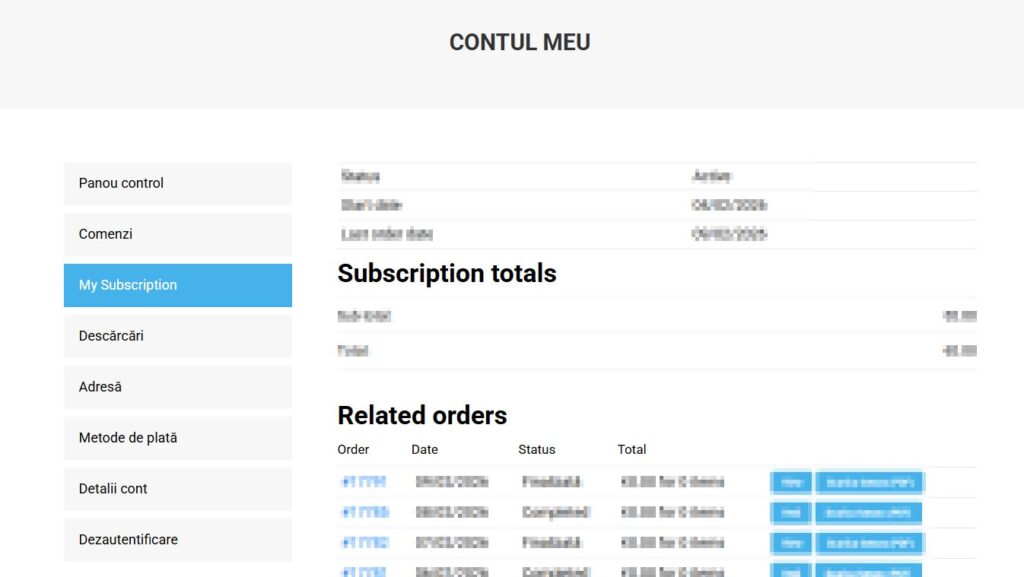Image resolution: width=1024 pixels, height=577 pixels.
Task: Click the small blue button in third order row
Action: tap(790, 543)
